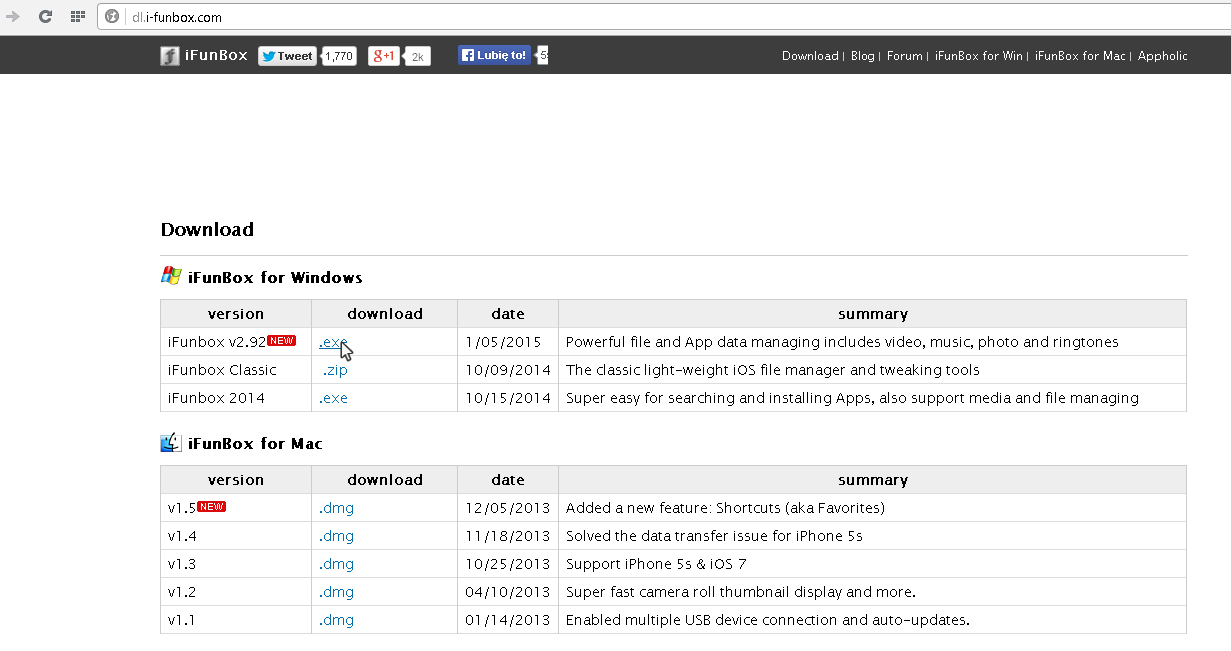This screenshot has height=651, width=1231.
Task: Click the iFunbox 2014 version cell
Action: point(236,398)
